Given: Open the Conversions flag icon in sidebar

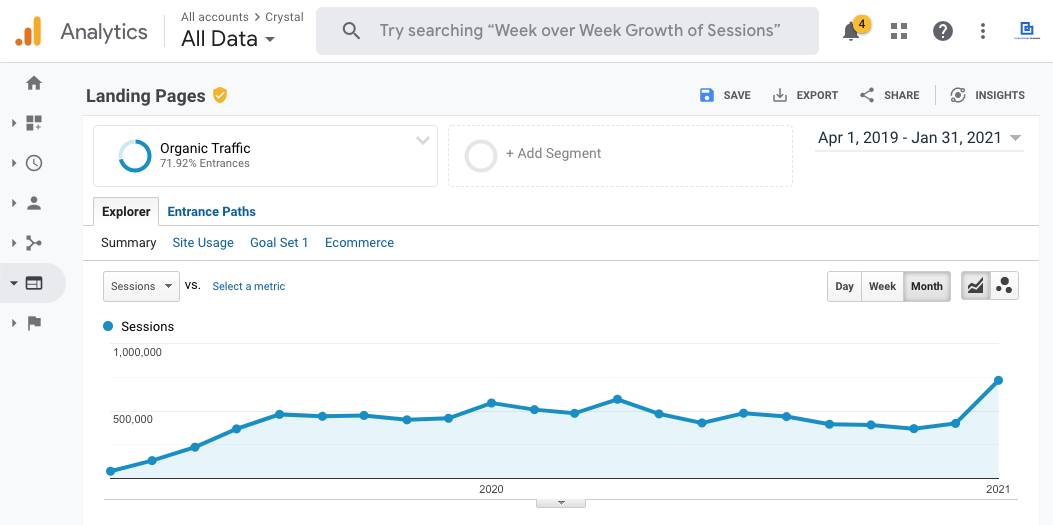Looking at the screenshot, I should 34,323.
